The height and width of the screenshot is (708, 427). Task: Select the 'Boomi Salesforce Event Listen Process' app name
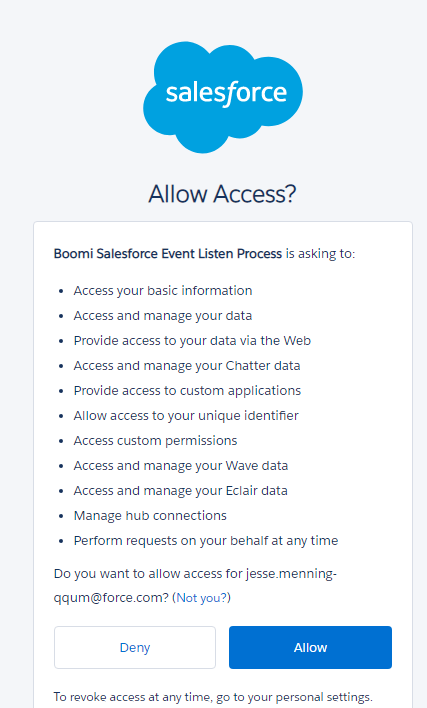(x=168, y=254)
